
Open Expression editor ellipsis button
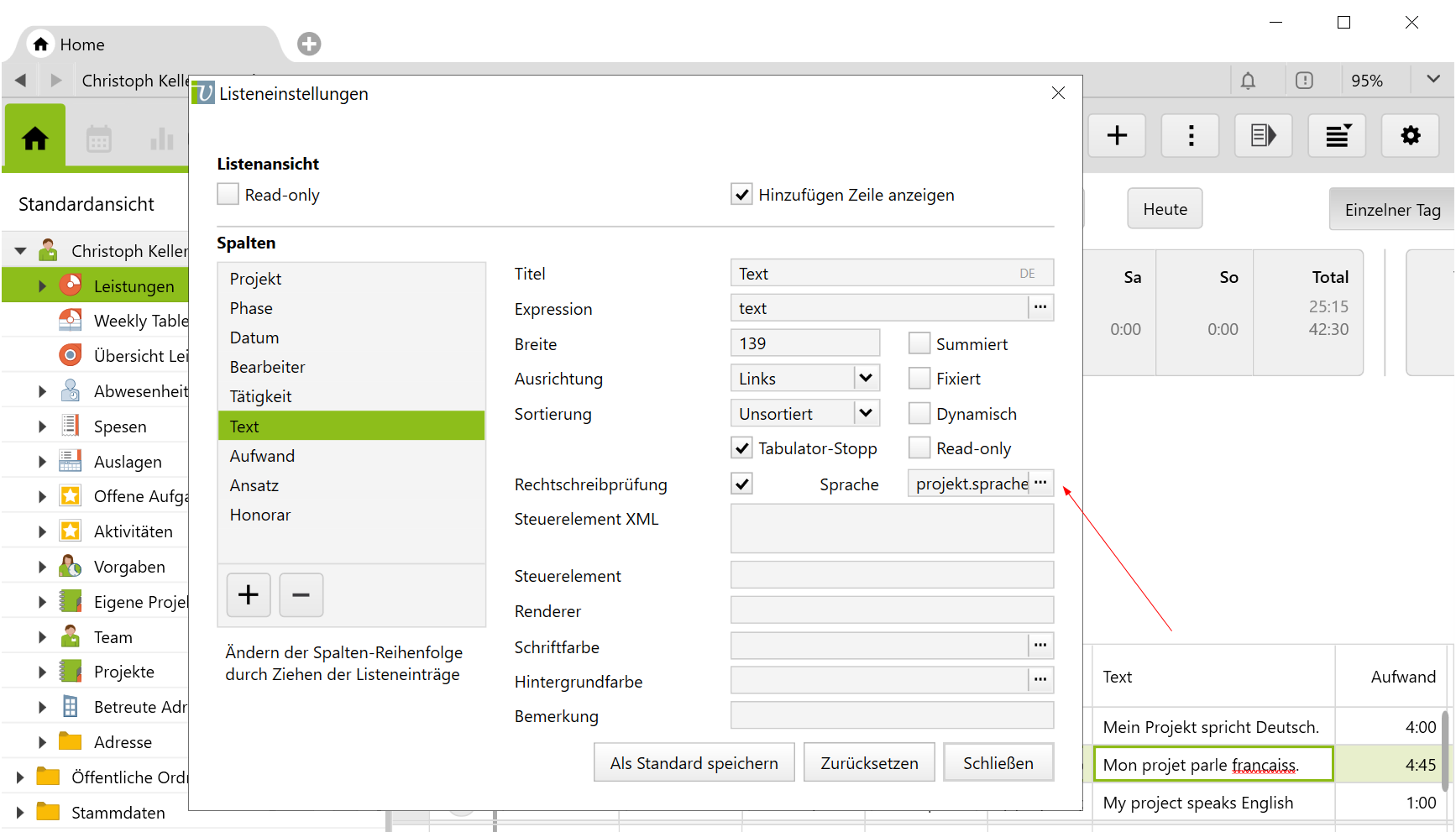(x=1040, y=308)
